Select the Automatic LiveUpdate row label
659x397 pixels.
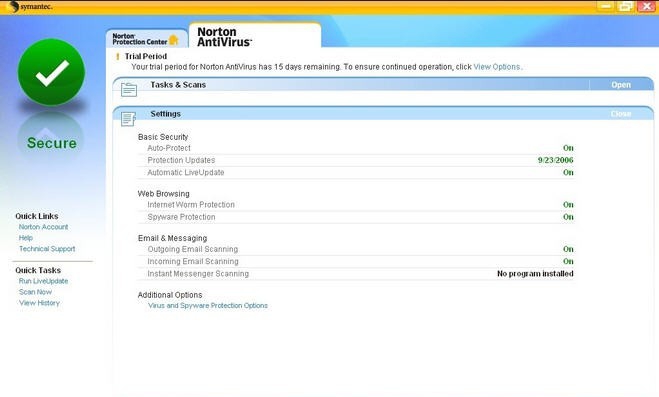[x=186, y=172]
